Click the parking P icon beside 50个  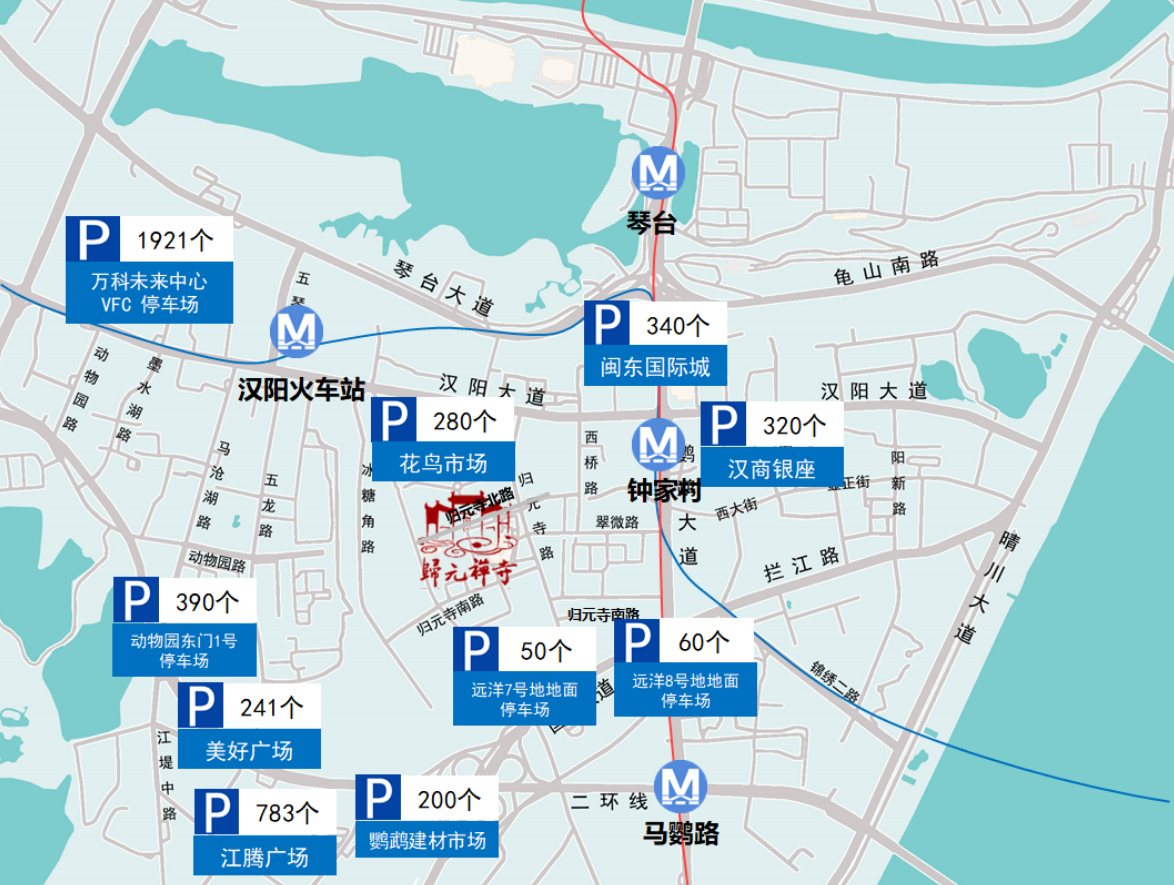click(476, 649)
